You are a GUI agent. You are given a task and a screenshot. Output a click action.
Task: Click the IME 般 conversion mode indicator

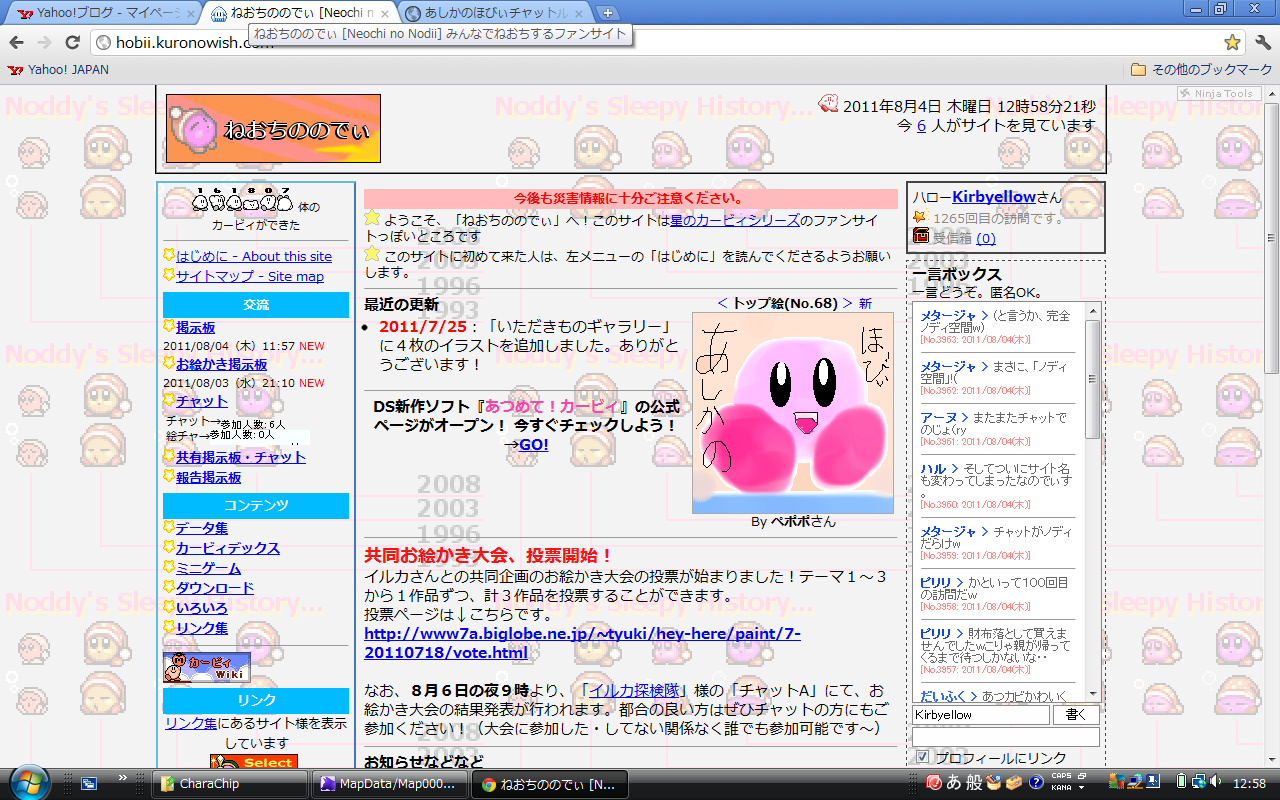pos(972,782)
